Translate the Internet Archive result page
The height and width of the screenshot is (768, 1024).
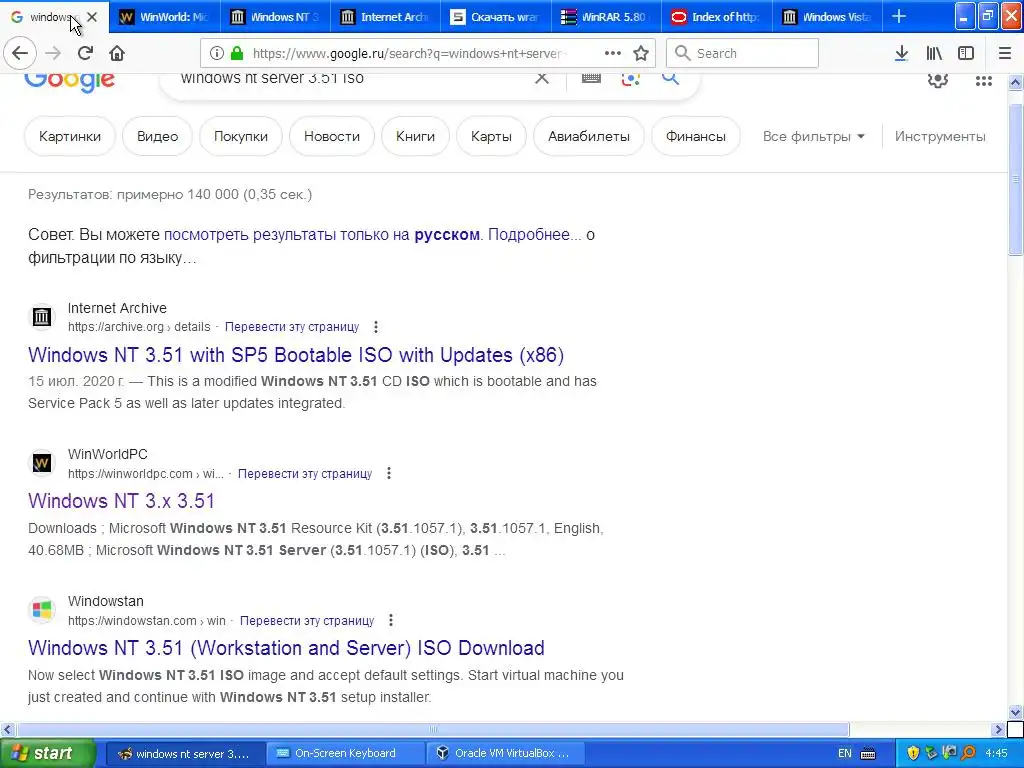coord(292,327)
